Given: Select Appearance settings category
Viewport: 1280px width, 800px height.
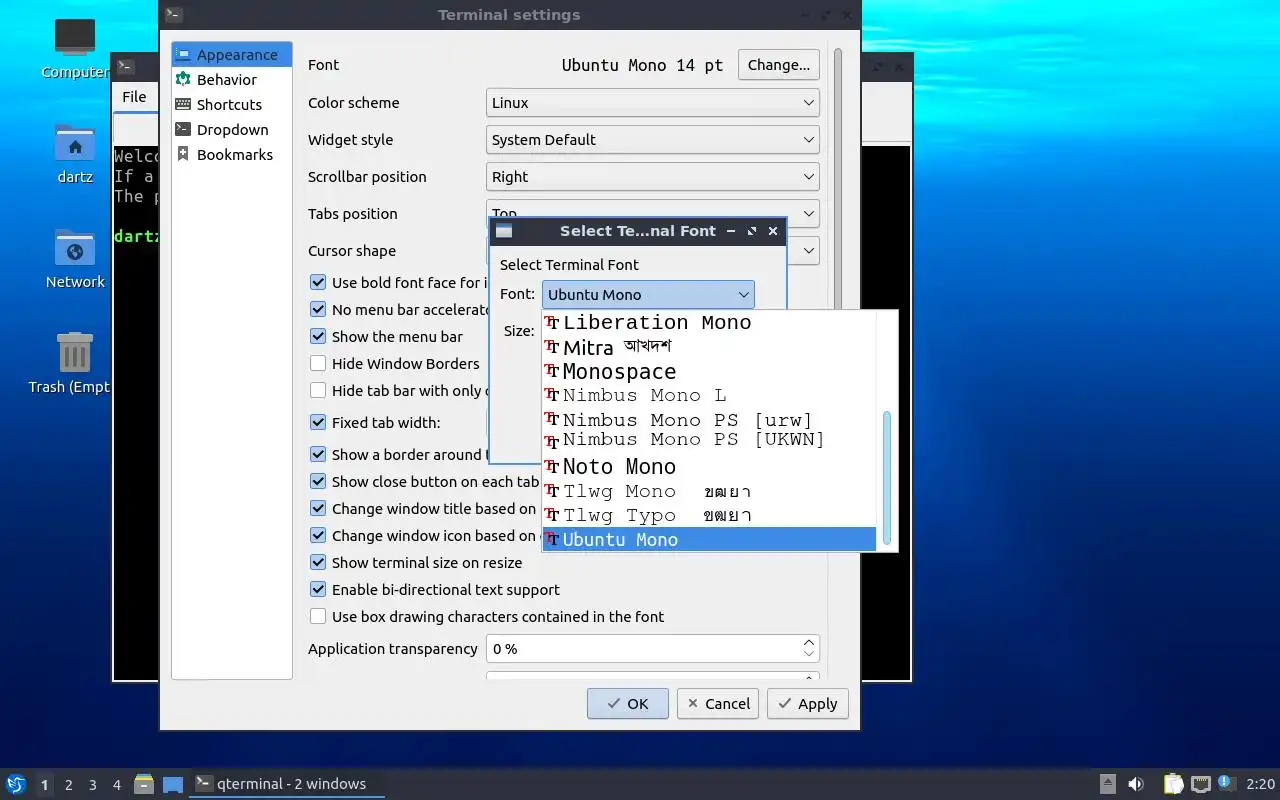Looking at the screenshot, I should pos(232,55).
